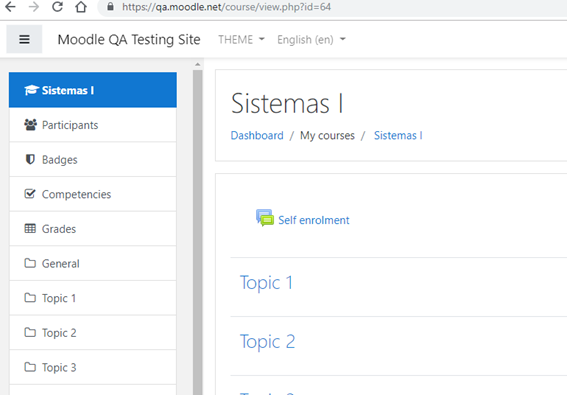Click the Topic 3 folder icon in sidebar
Image resolution: width=567 pixels, height=395 pixels.
click(x=30, y=367)
